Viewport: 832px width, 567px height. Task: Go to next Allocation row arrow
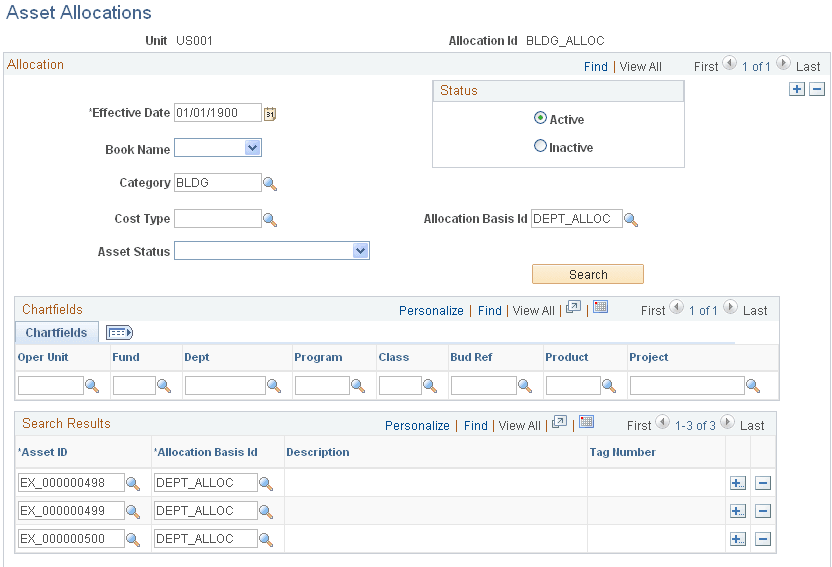click(783, 63)
